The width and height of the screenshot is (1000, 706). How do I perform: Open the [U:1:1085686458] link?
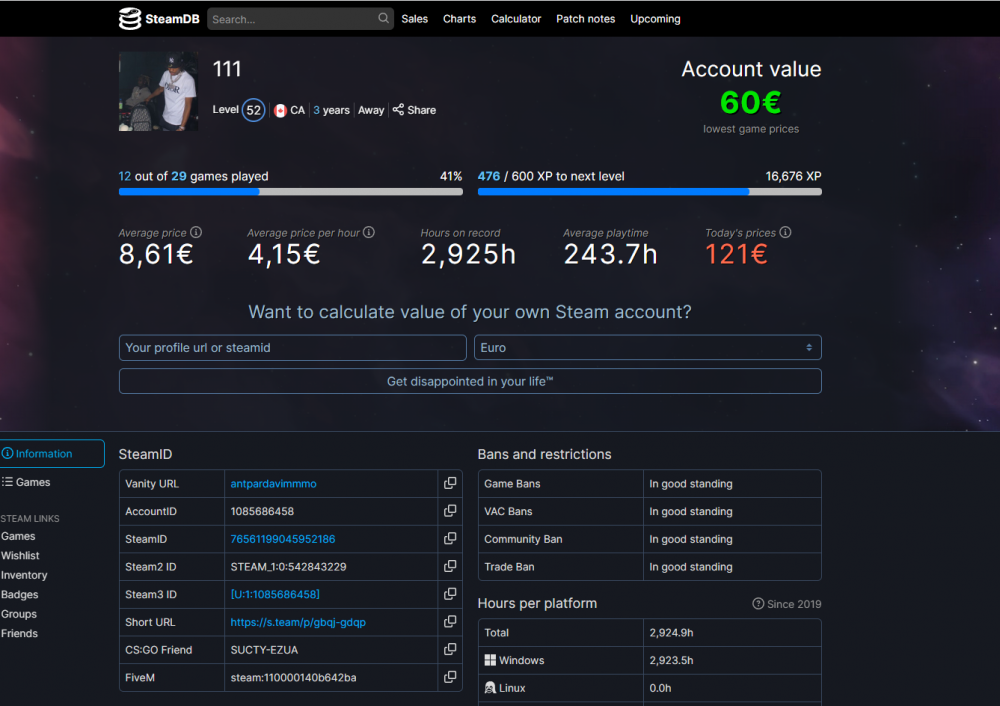[275, 594]
